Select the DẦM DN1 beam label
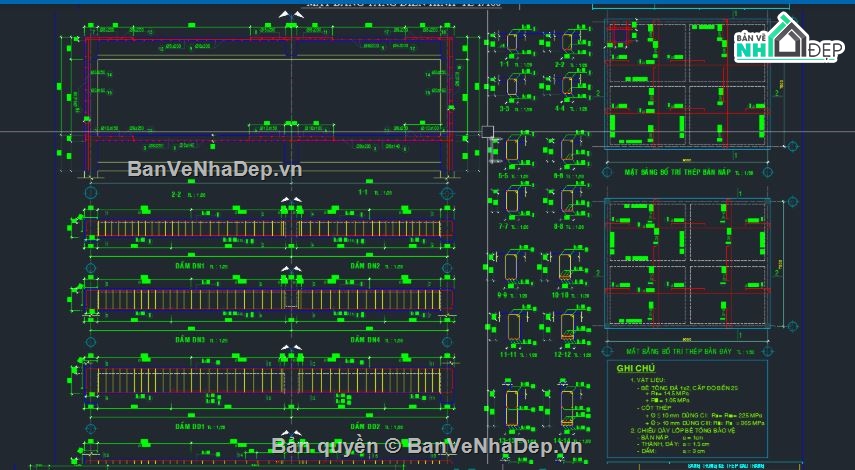855x470 pixels. (190, 266)
